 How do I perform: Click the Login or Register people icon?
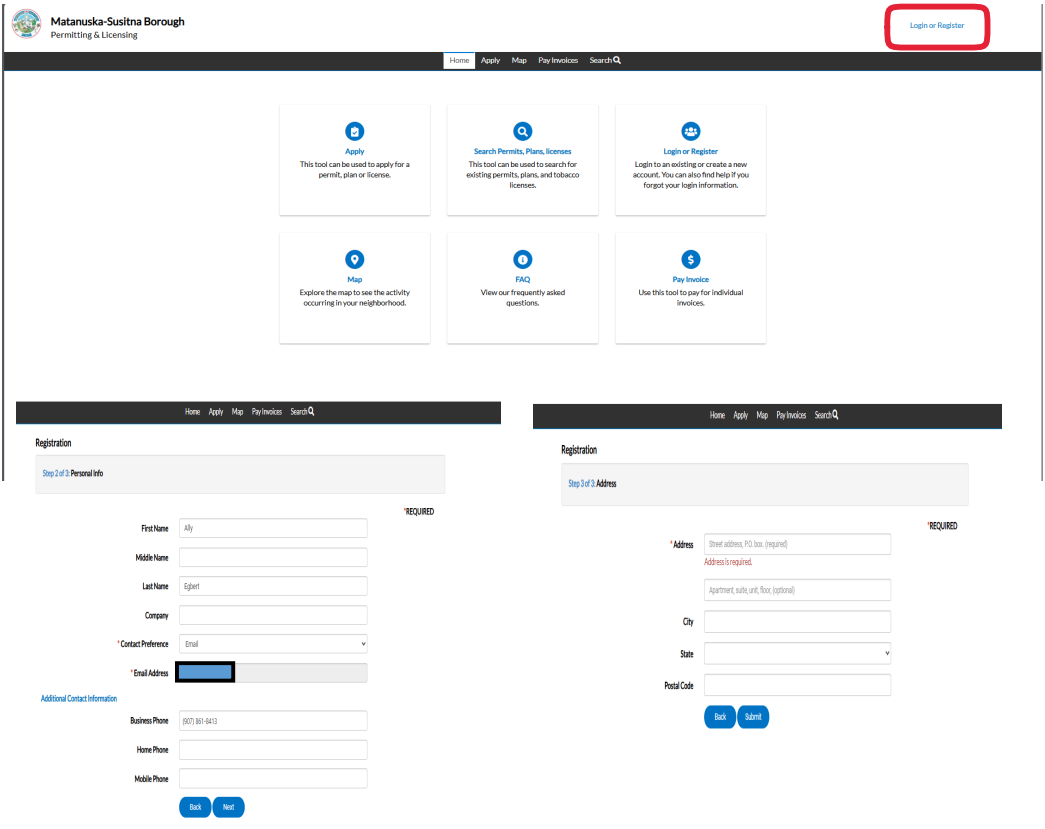click(x=690, y=132)
